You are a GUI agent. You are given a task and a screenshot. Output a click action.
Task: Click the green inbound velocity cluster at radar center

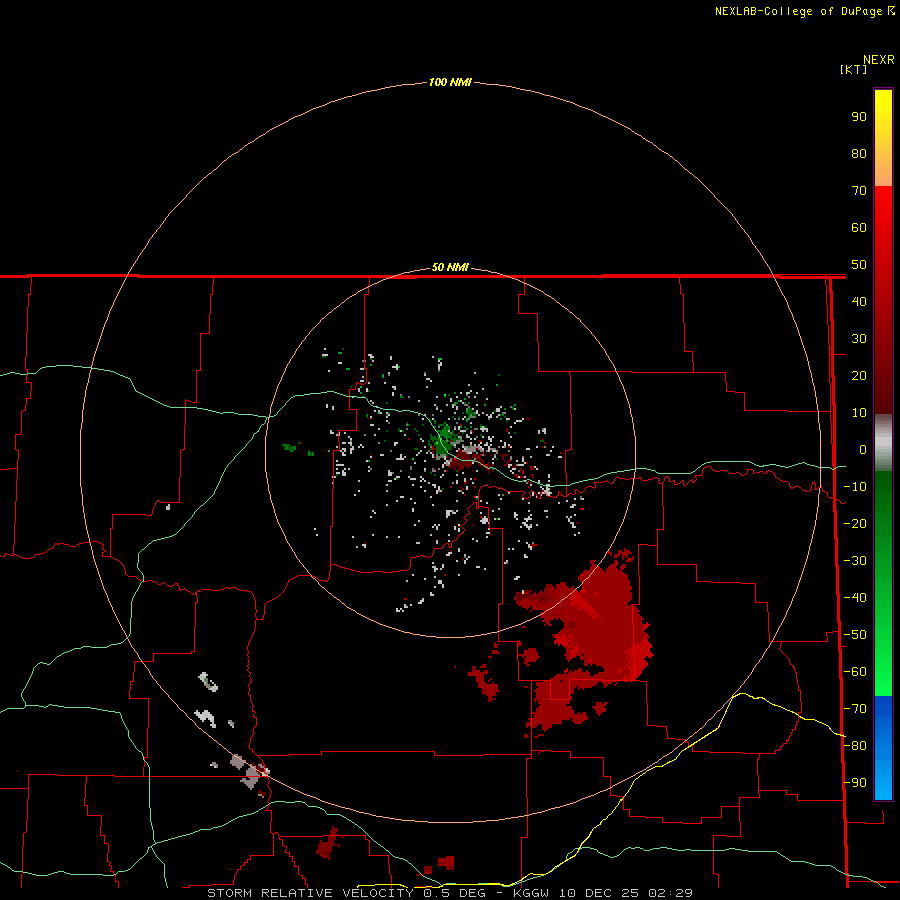[443, 439]
